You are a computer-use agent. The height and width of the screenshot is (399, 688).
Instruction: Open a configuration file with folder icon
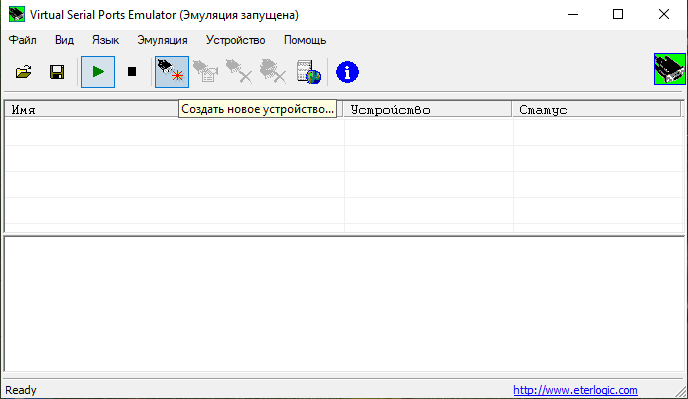24,72
